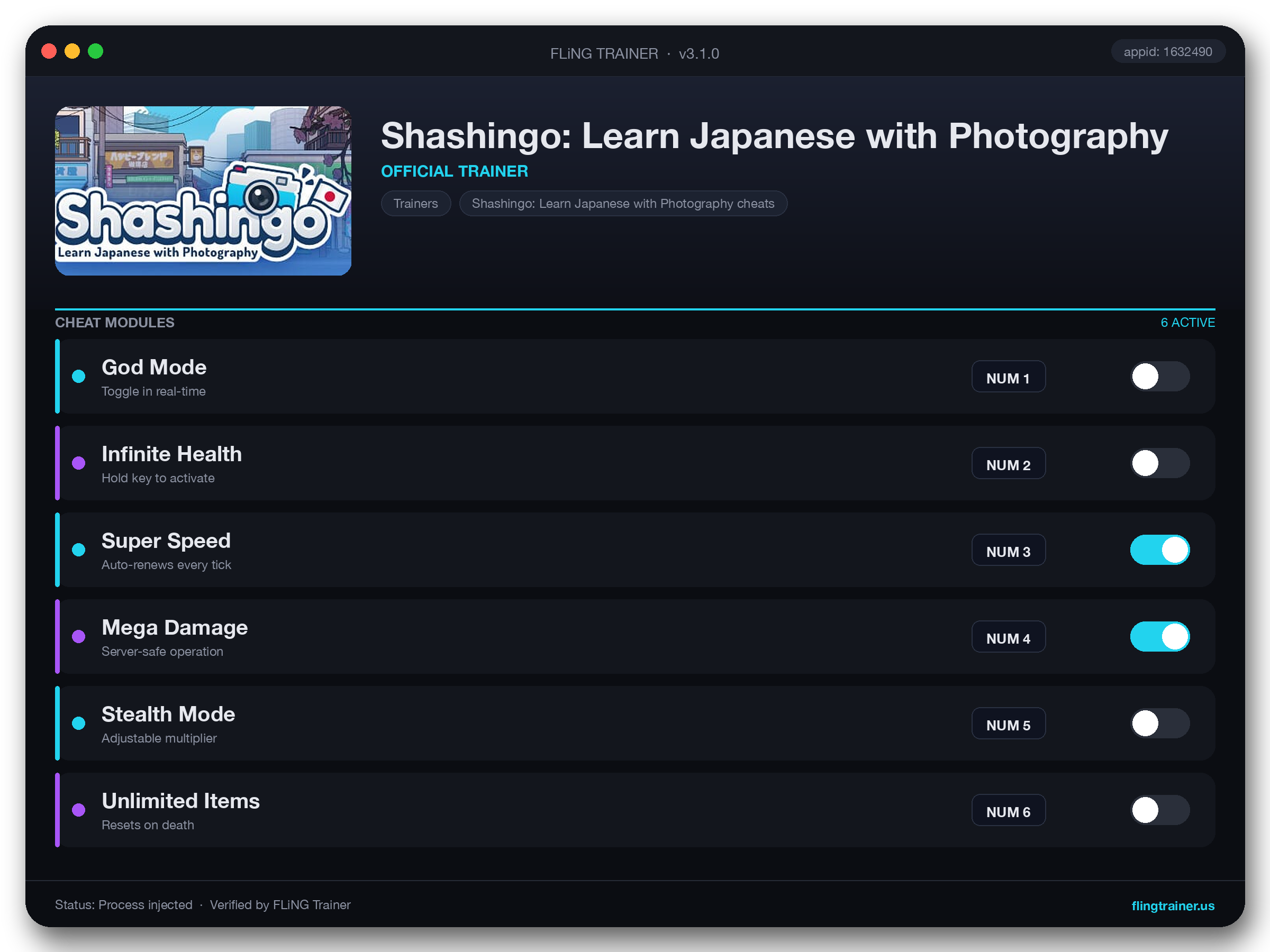Click the appid: 1632490 badge
This screenshot has width=1270, height=952.
click(x=1168, y=52)
